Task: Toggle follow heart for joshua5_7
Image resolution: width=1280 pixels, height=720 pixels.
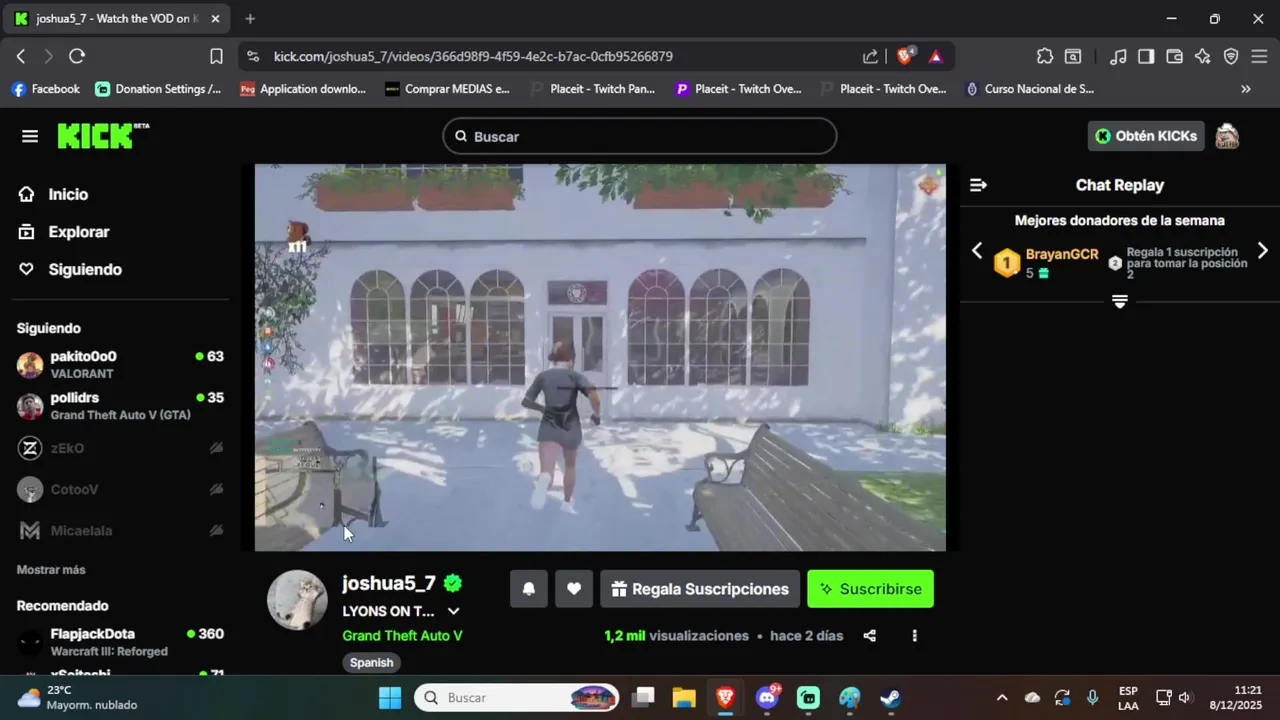Action: coord(574,589)
